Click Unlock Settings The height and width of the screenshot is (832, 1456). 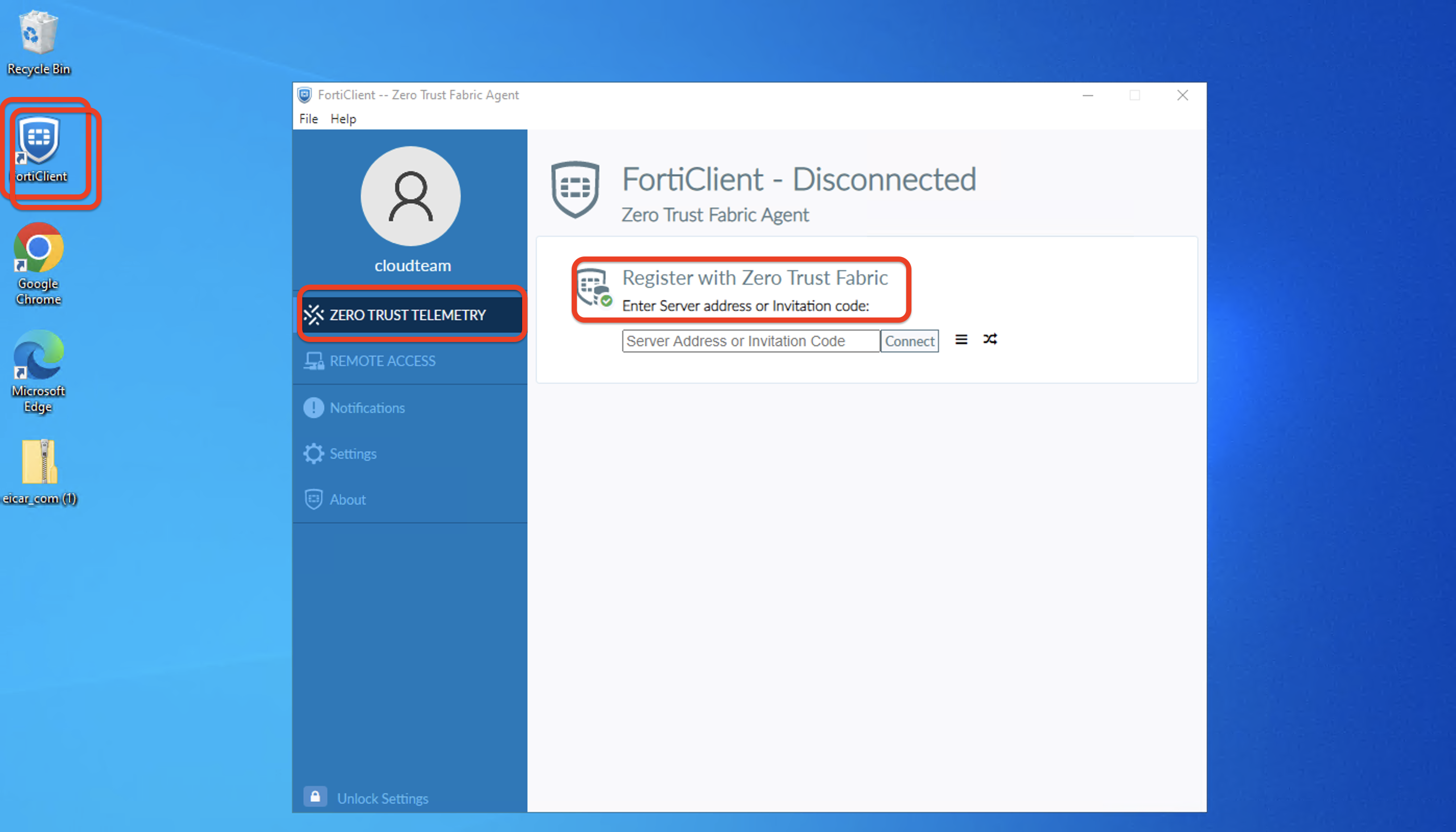[x=382, y=798]
